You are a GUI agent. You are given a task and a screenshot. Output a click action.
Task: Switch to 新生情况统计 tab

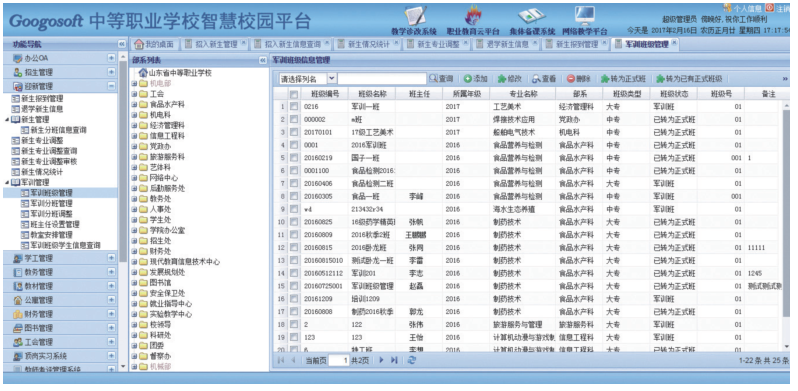(x=368, y=44)
